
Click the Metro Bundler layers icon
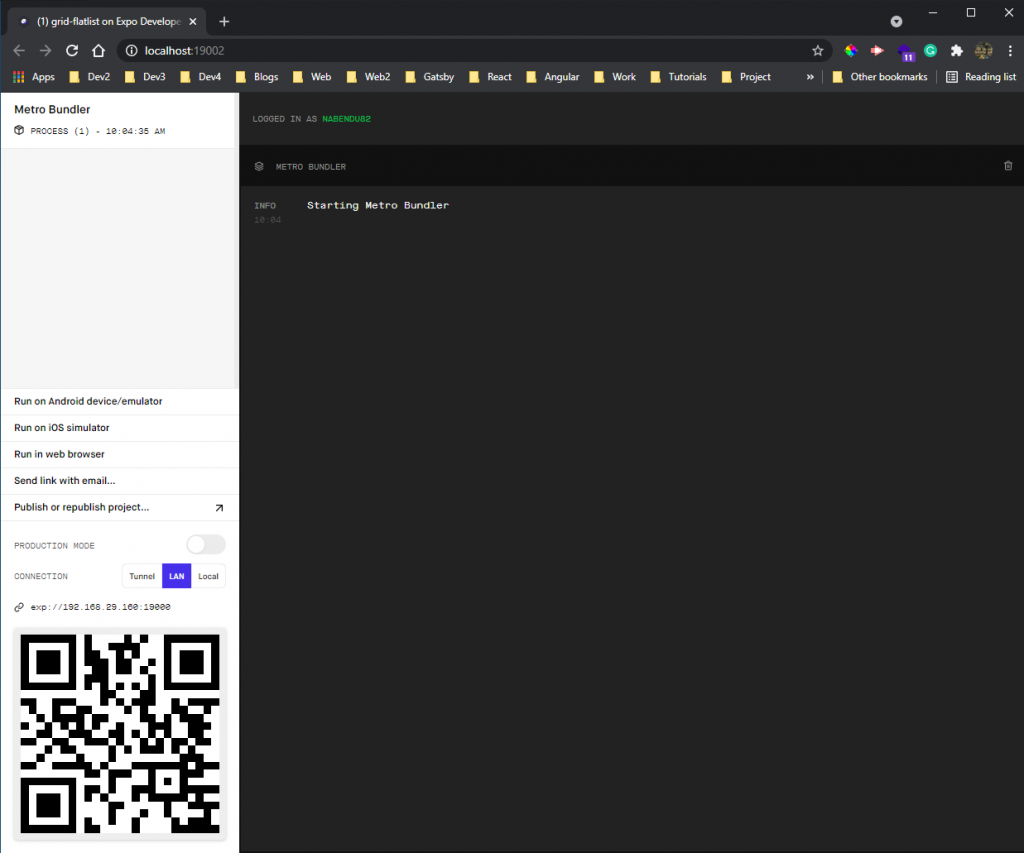click(259, 167)
